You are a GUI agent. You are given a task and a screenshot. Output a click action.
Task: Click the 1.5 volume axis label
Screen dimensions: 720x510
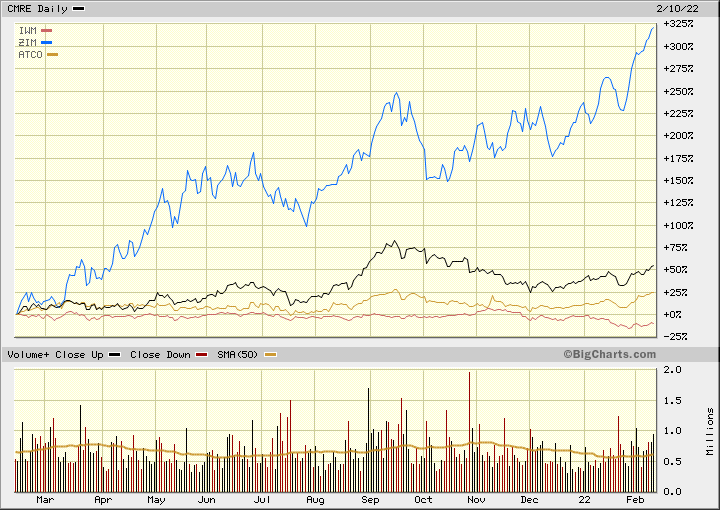672,401
